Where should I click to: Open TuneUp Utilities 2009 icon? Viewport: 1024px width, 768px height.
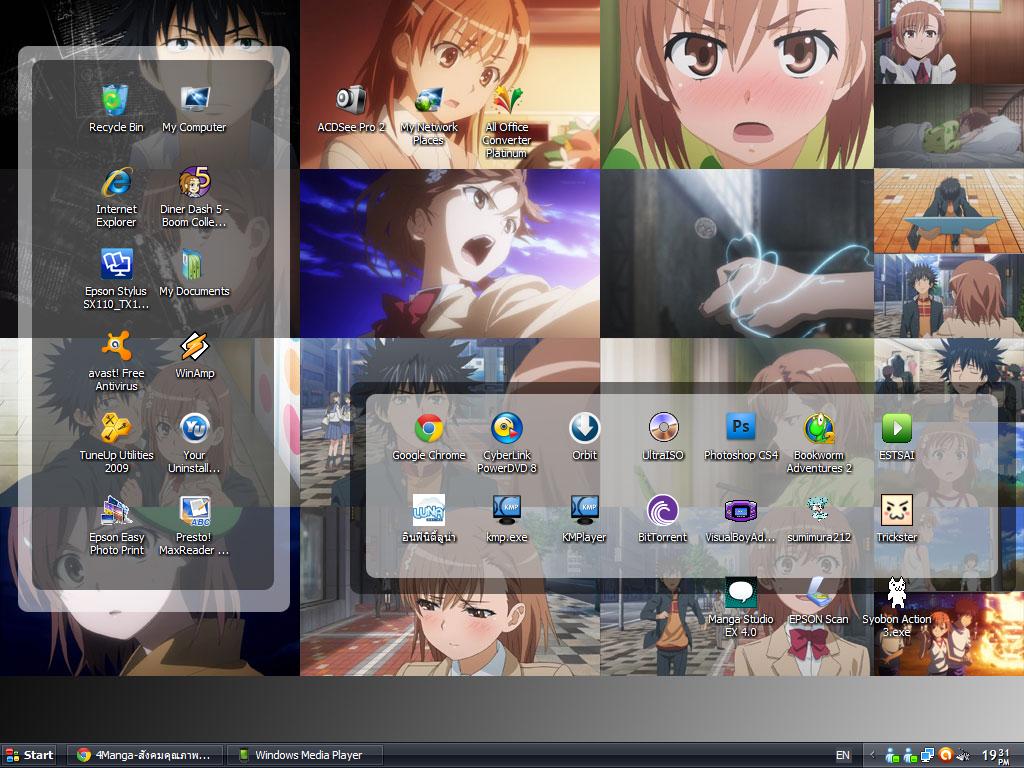(x=116, y=443)
